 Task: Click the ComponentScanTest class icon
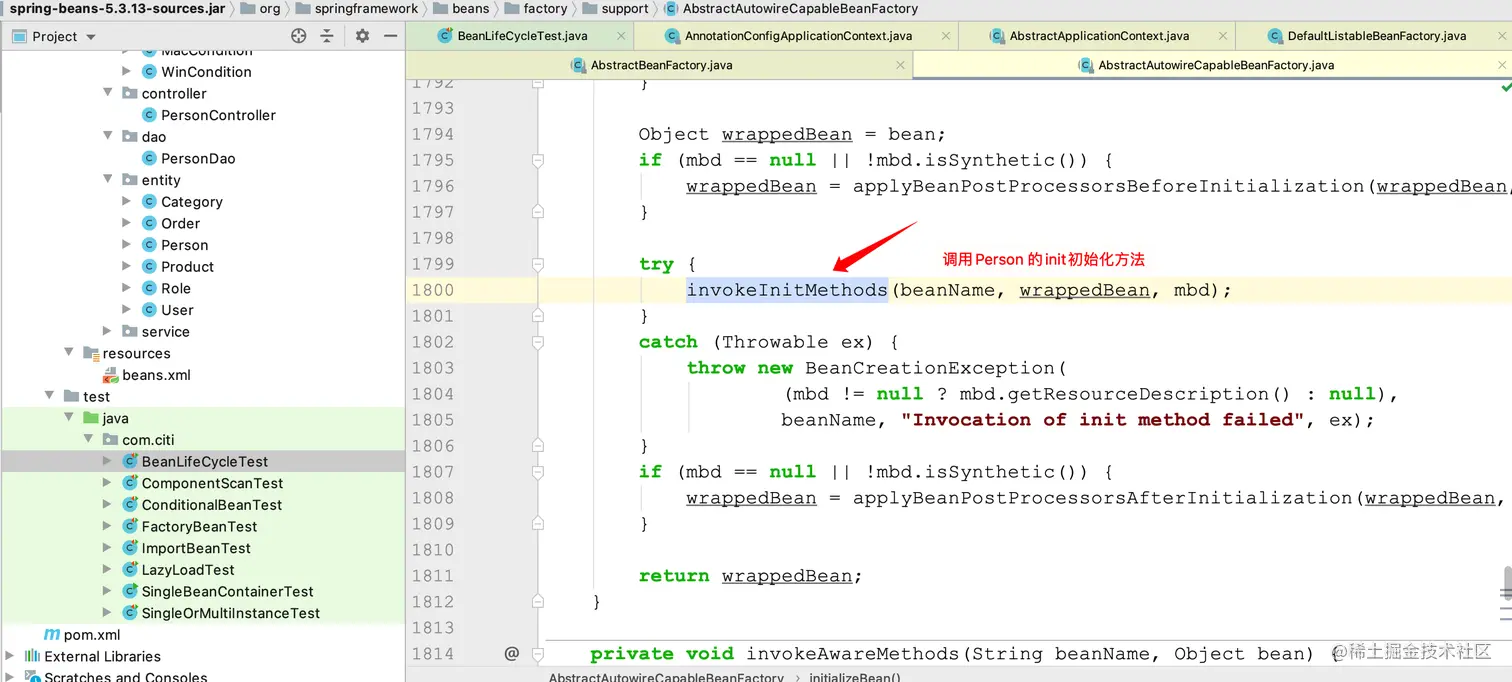pyautogui.click(x=130, y=483)
